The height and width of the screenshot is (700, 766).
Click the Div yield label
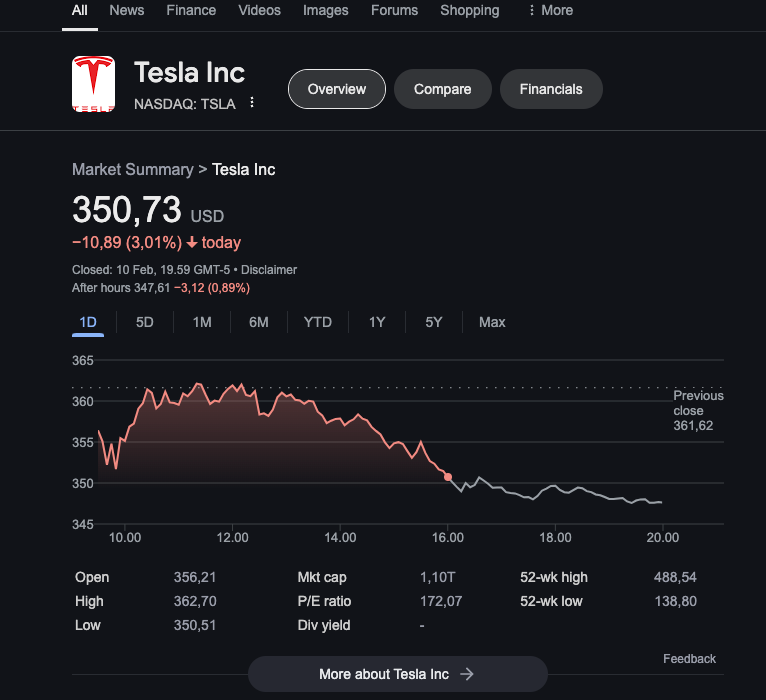point(324,625)
